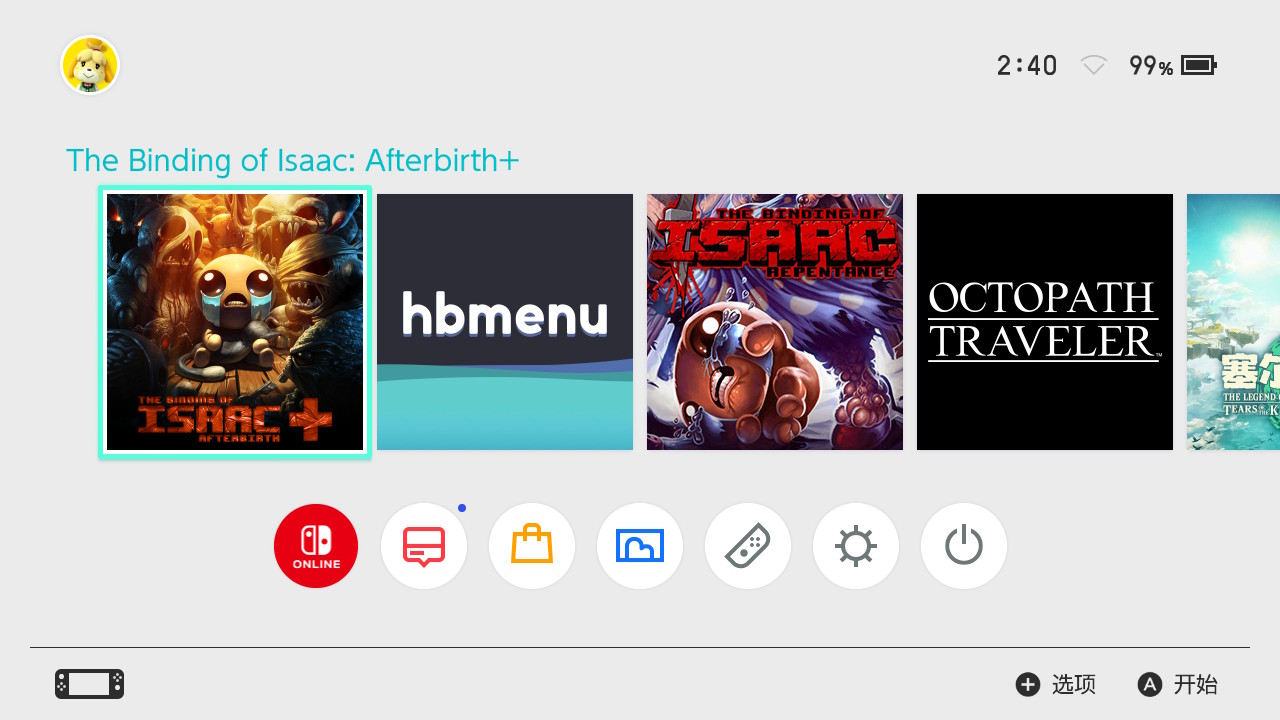Screen dimensions: 1280x720
Task: Open Nintendo Switch Online
Action: tap(316, 546)
